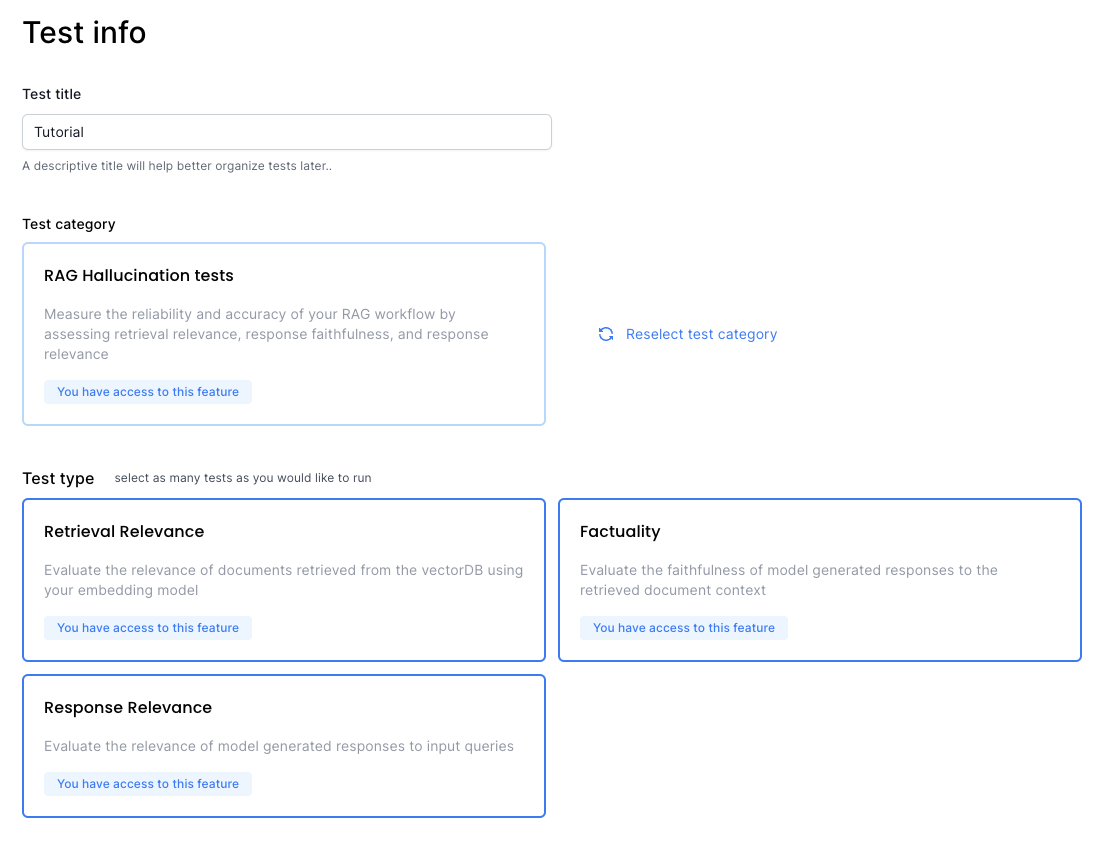This screenshot has width=1111, height=851.
Task: Select the RAG Hallucination tests category card
Action: pyautogui.click(x=284, y=334)
